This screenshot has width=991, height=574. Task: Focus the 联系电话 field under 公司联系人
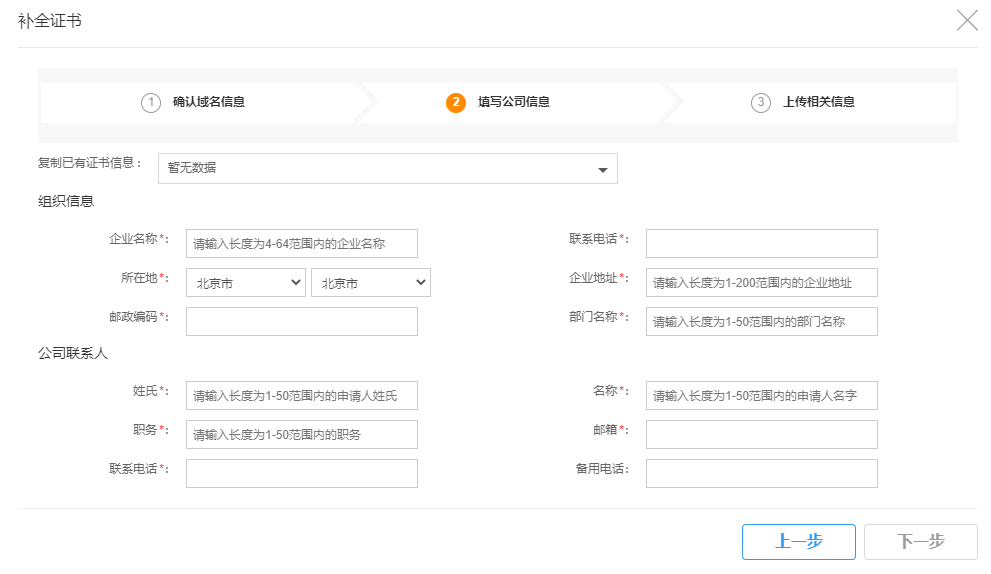pos(301,473)
